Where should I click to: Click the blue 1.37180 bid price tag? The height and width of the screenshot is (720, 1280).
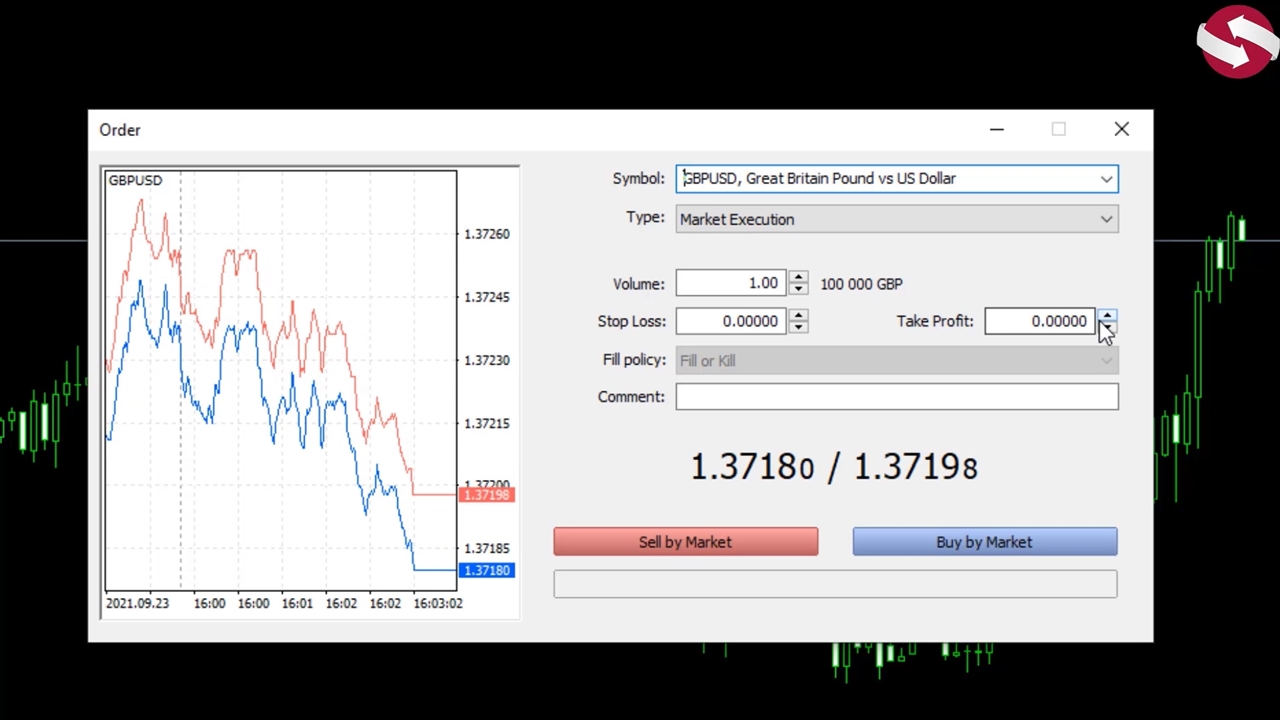click(487, 570)
